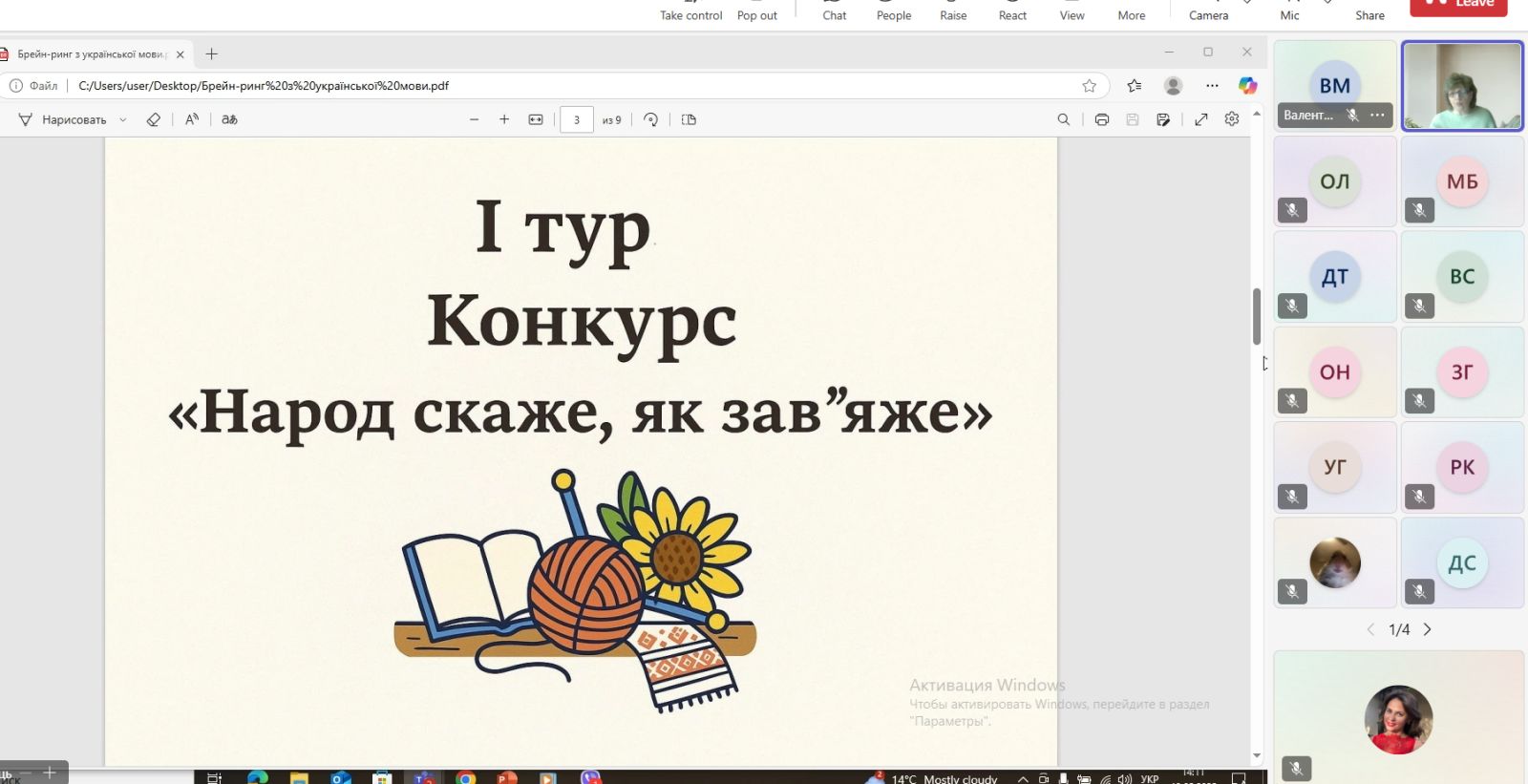Open Google Chrome from the taskbar
This screenshot has width=1528, height=784.
click(x=465, y=777)
